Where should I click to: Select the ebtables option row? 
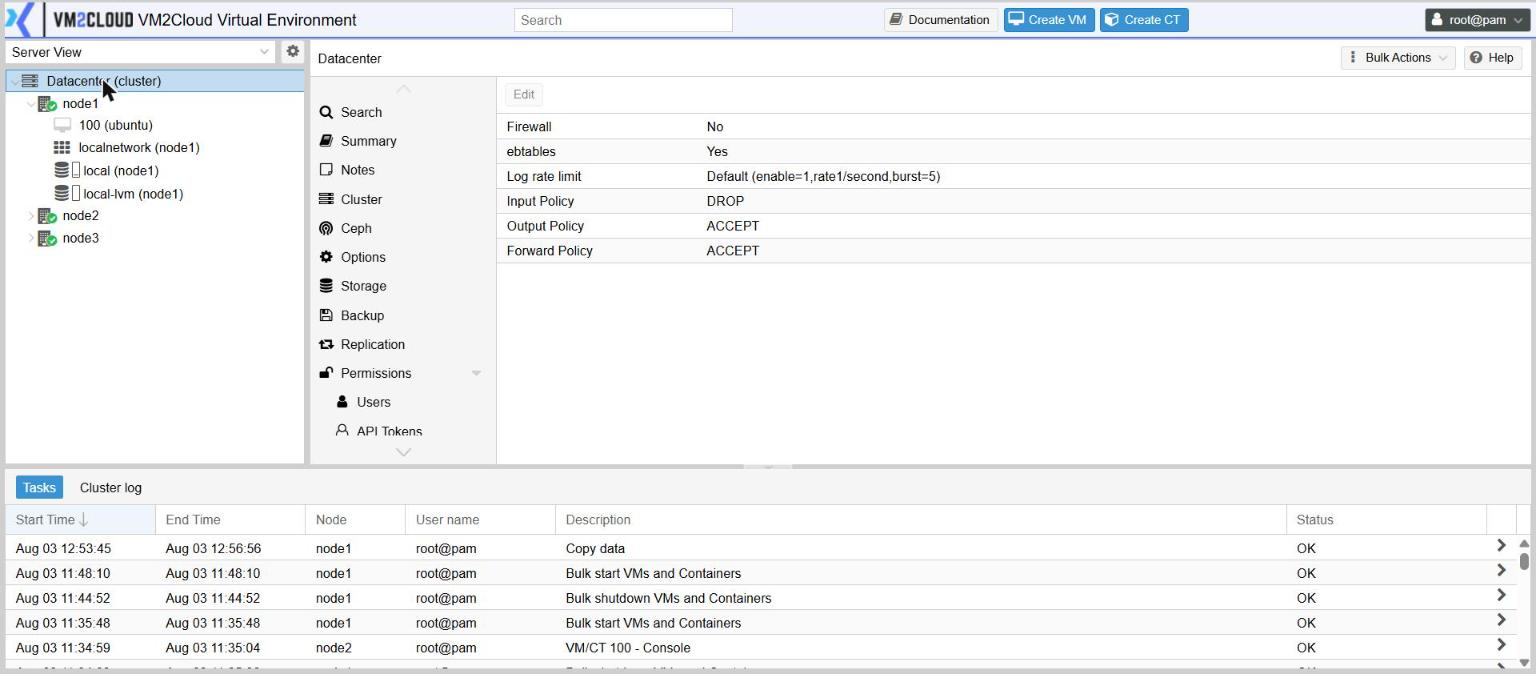click(x=1013, y=152)
